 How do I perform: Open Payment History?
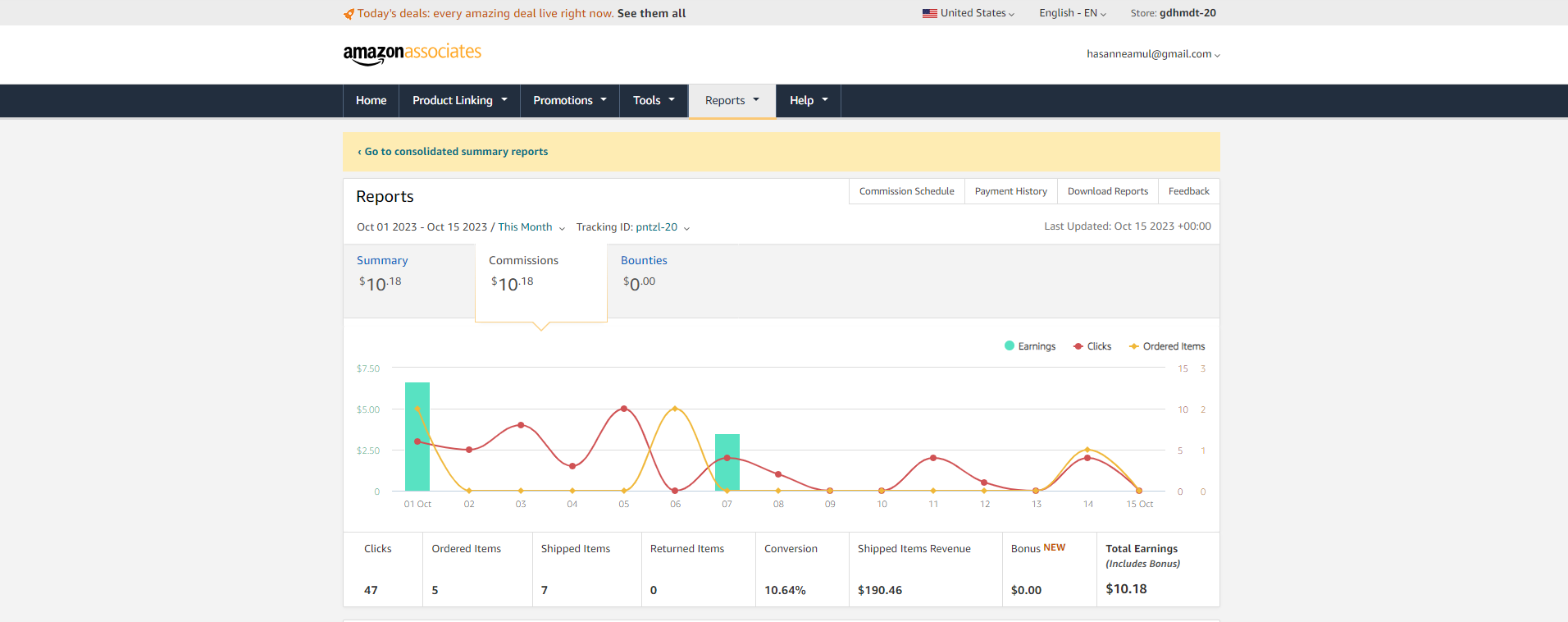1011,191
